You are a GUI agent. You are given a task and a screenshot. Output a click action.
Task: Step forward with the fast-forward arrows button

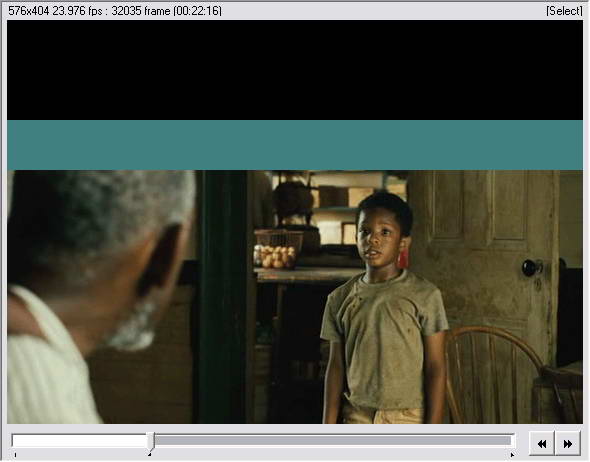click(x=567, y=444)
